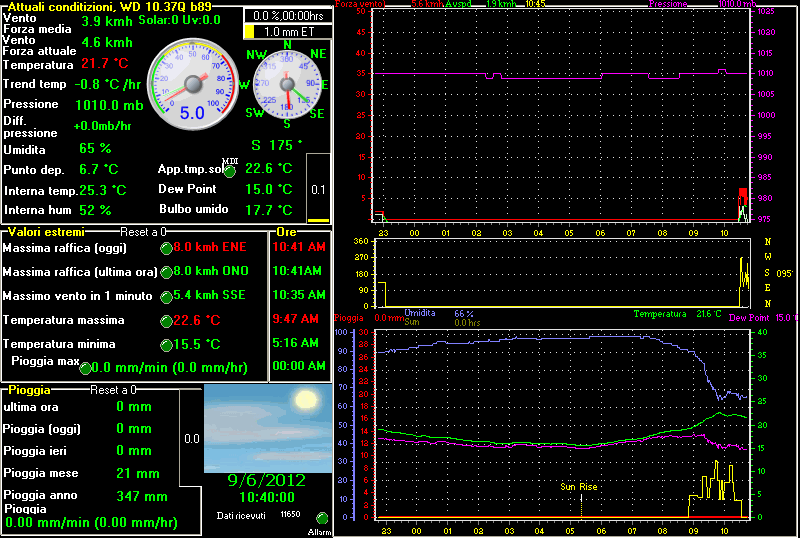Click the green indicator next to Temperatura minima
Image resolution: width=800 pixels, height=538 pixels.
(166, 346)
